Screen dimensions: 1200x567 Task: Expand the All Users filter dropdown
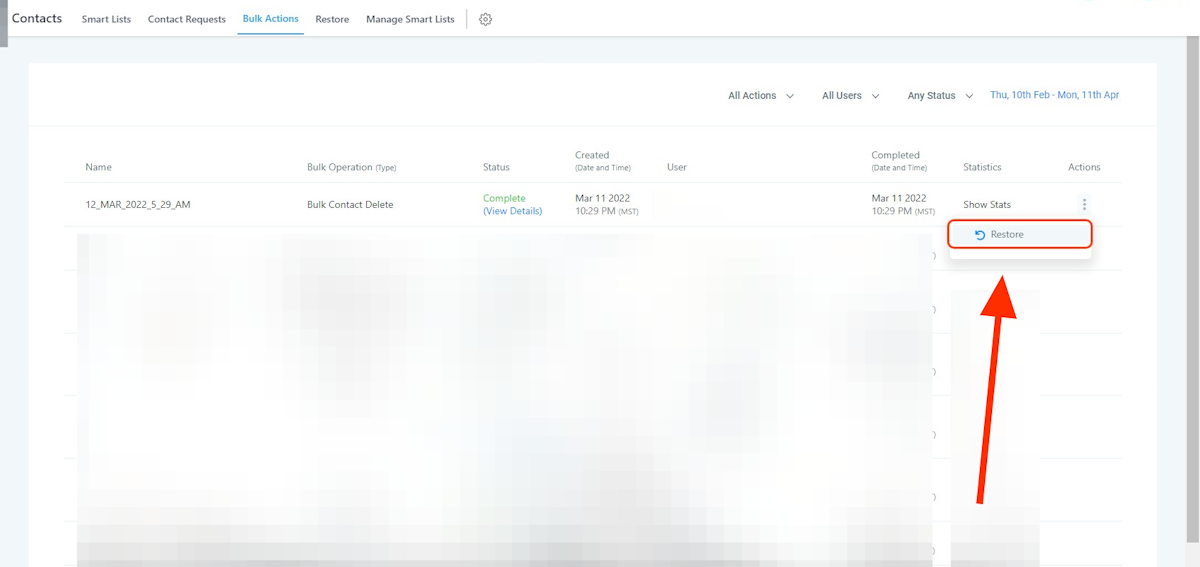pyautogui.click(x=850, y=96)
